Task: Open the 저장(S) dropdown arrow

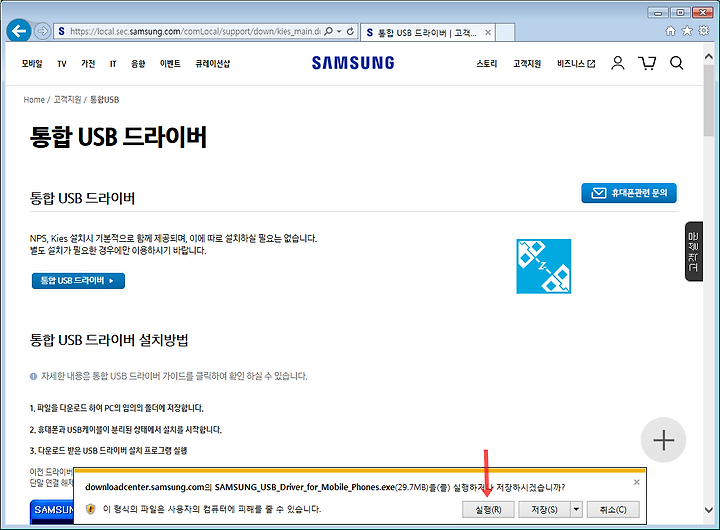Action: tap(576, 509)
